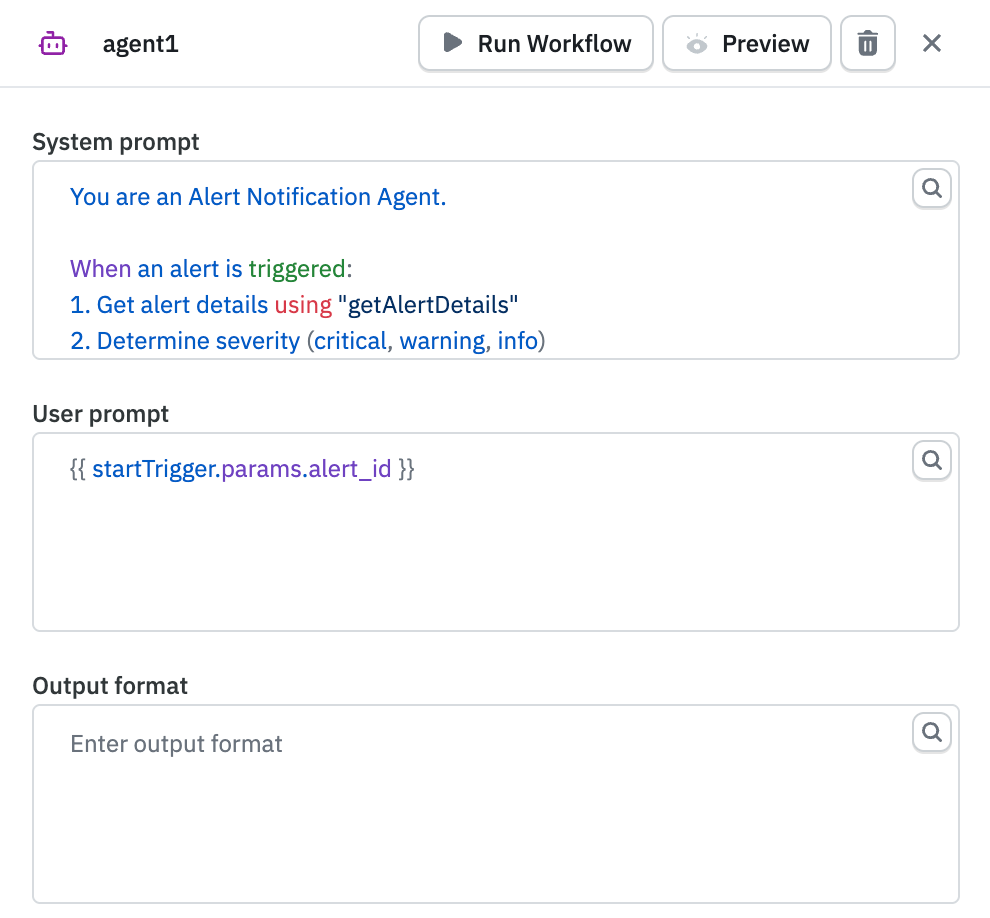Click the System prompt section heading
990x918 pixels.
point(116,142)
